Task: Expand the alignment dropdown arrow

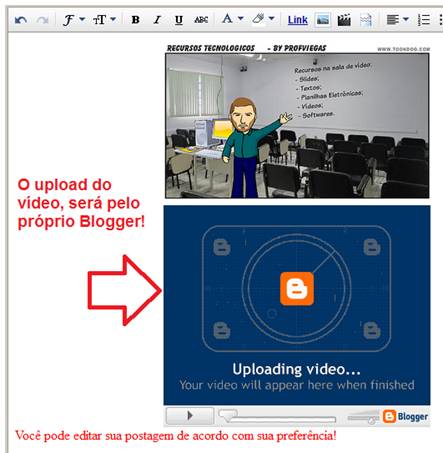Action: click(x=406, y=19)
